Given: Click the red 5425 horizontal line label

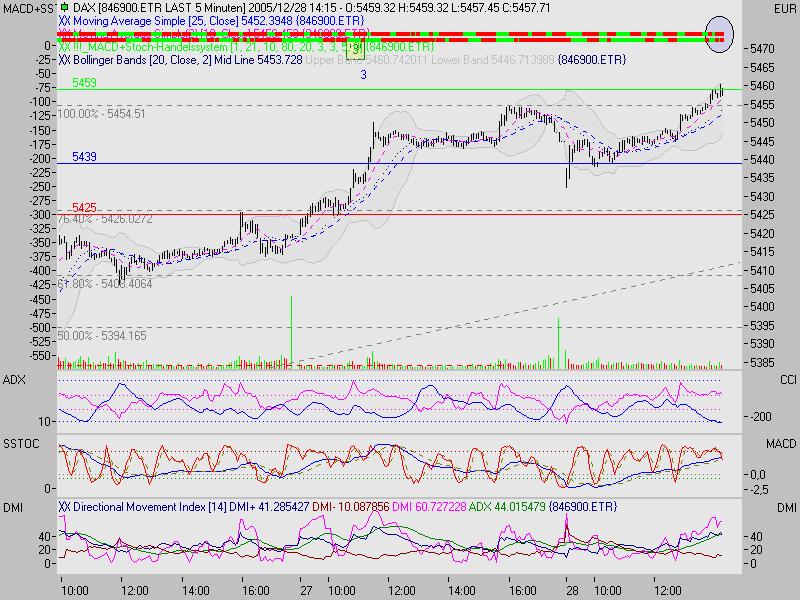Looking at the screenshot, I should click(x=84, y=208).
